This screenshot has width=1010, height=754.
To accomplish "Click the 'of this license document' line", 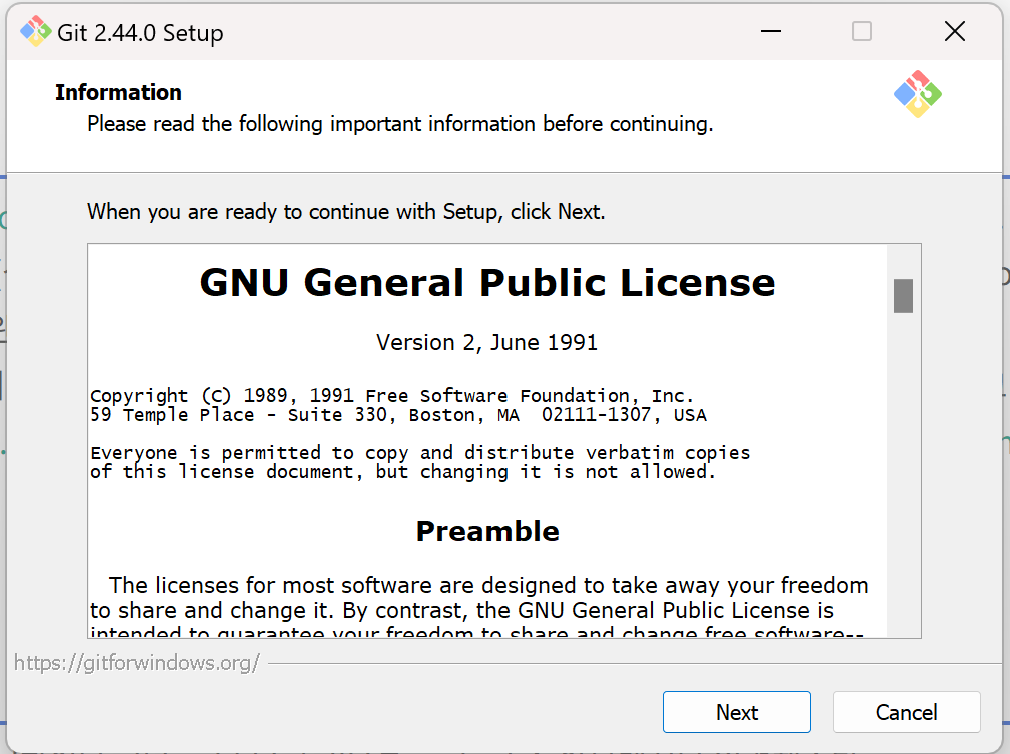I will click(403, 472).
